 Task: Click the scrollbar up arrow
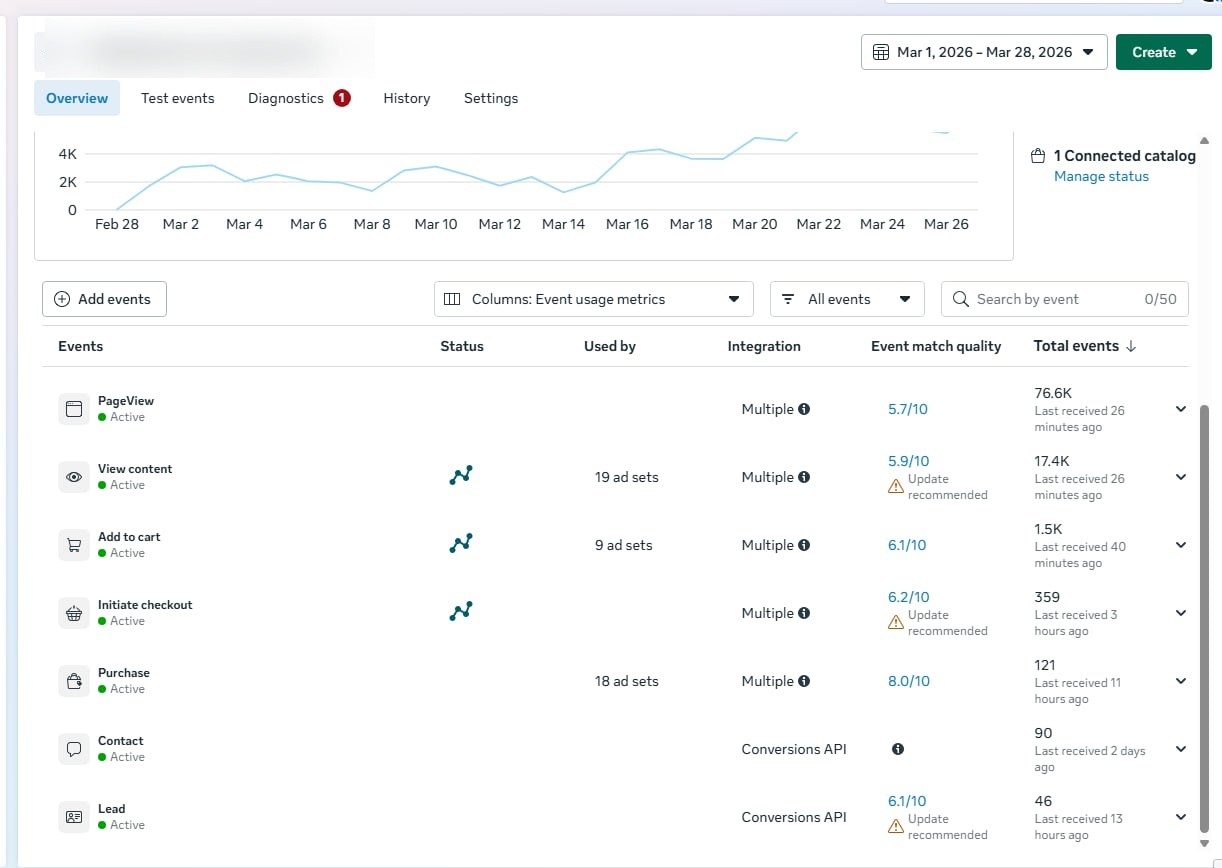click(x=1203, y=140)
